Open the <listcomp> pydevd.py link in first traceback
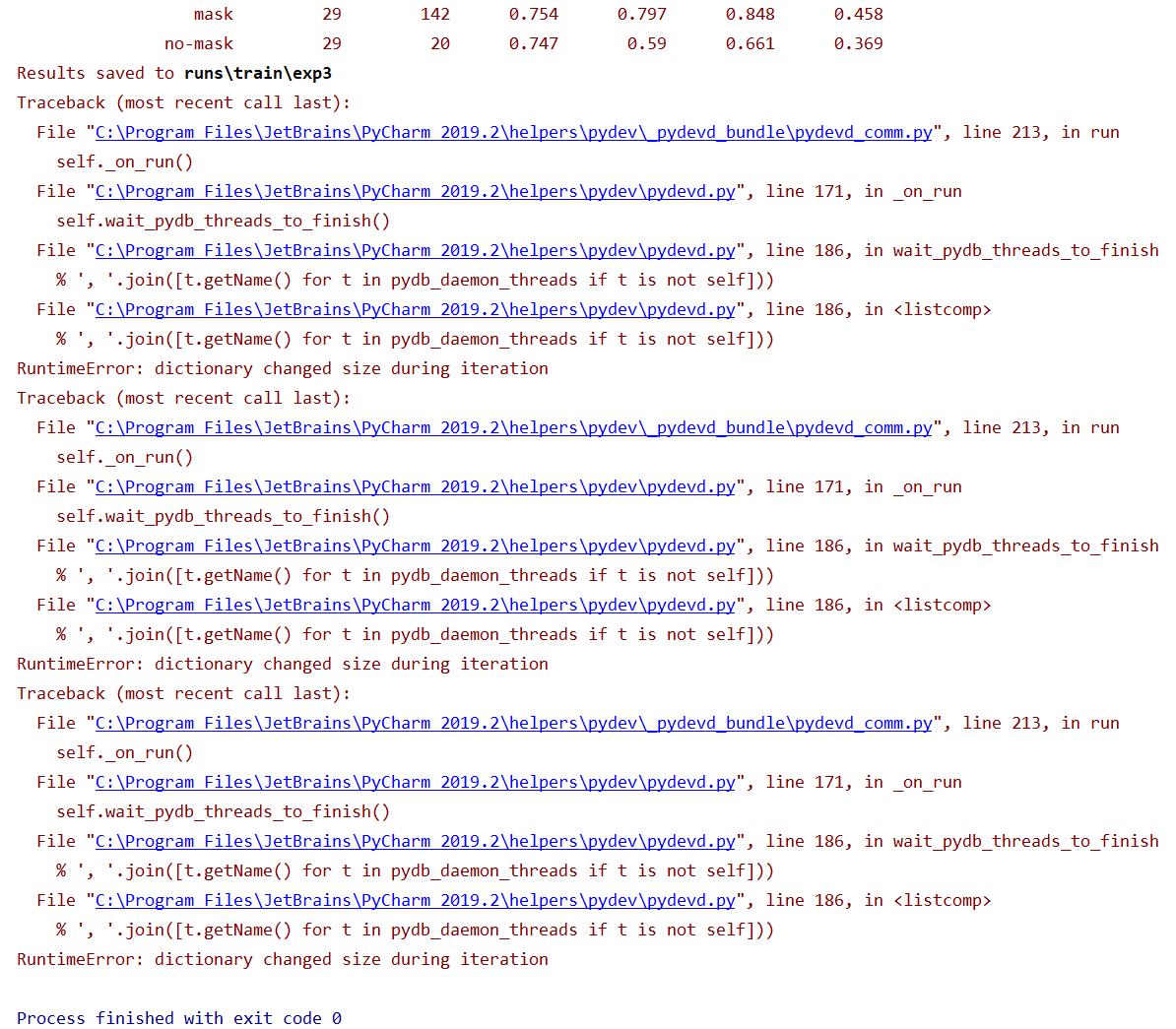Viewport: 1176px width, 1029px height. pyautogui.click(x=413, y=309)
